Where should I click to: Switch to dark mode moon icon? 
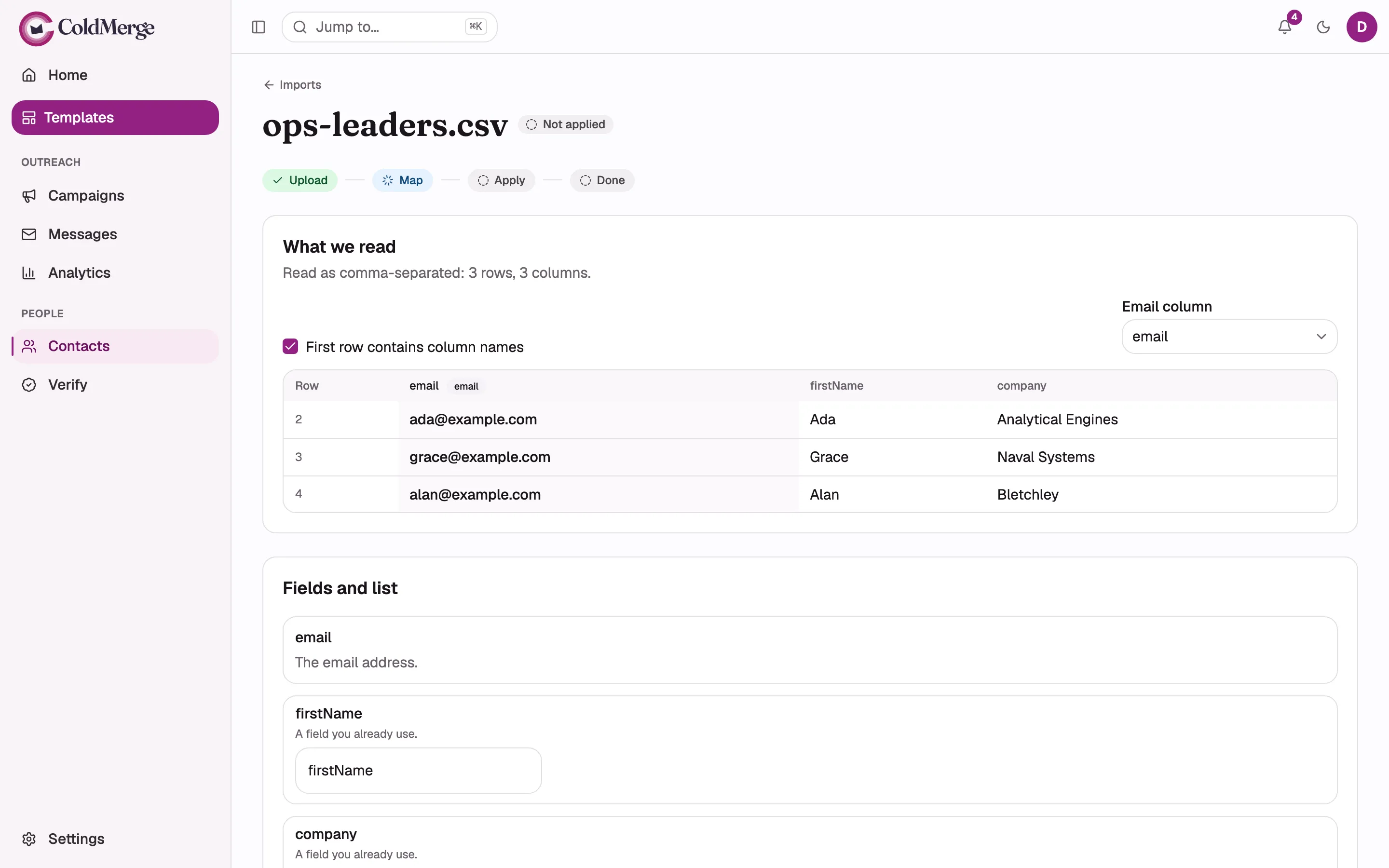click(1323, 27)
